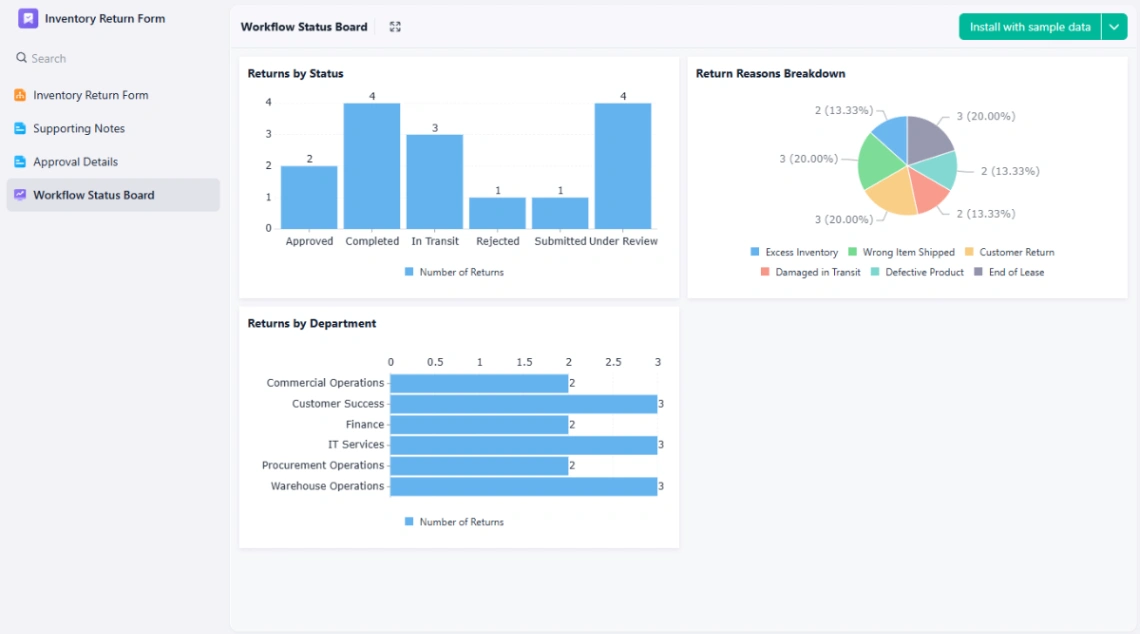Screen dimensions: 1140x634
Task: Select Workflow Status Board in sidebar
Action: (x=113, y=195)
